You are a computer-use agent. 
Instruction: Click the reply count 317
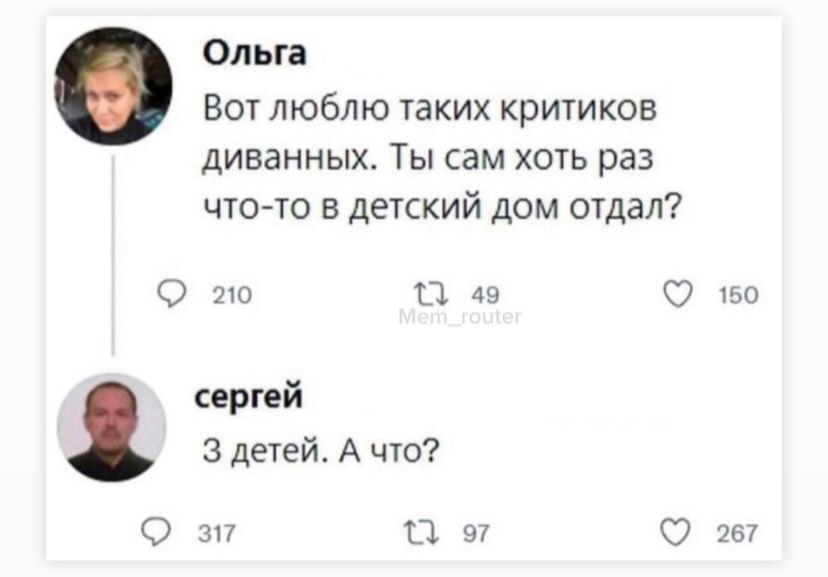[x=217, y=533]
